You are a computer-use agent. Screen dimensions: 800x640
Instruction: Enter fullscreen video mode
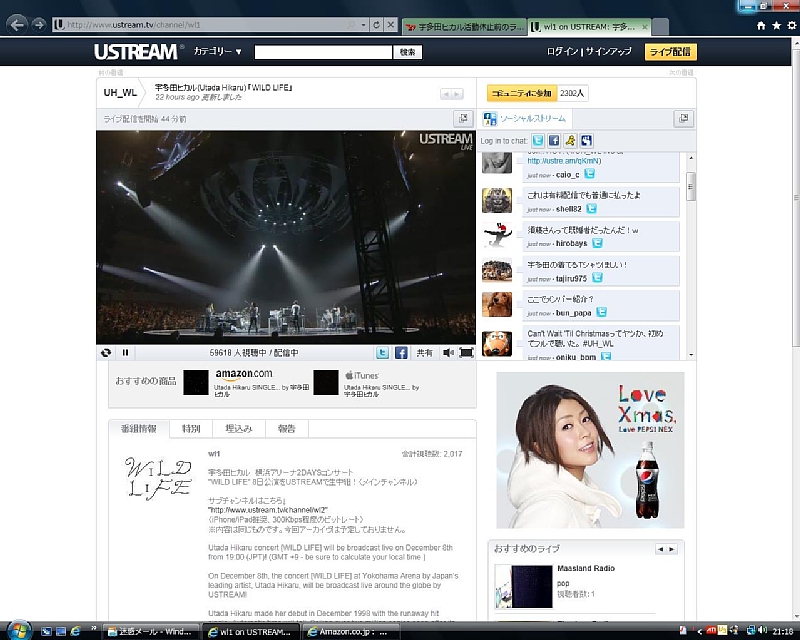466,353
